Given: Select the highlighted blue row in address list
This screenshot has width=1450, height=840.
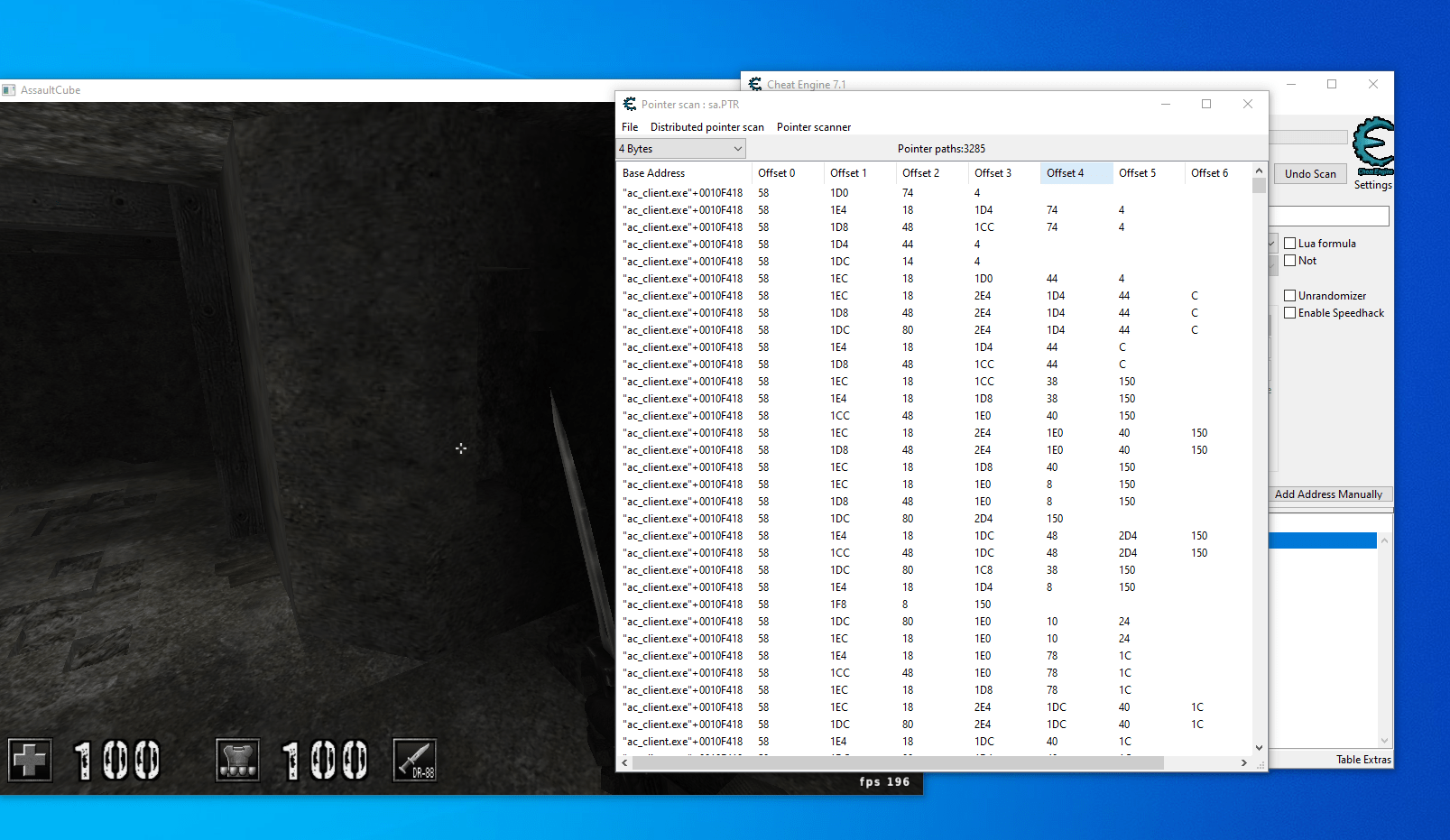Looking at the screenshot, I should tap(1323, 540).
